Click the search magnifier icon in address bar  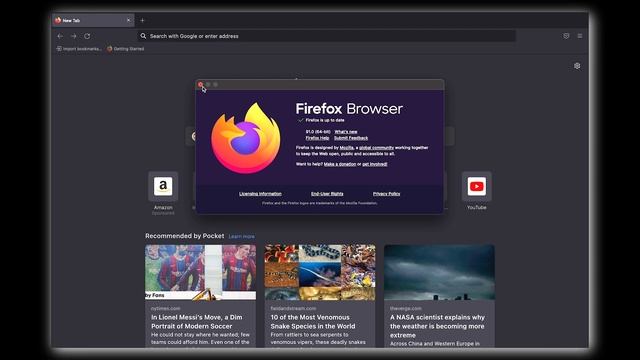[143, 36]
